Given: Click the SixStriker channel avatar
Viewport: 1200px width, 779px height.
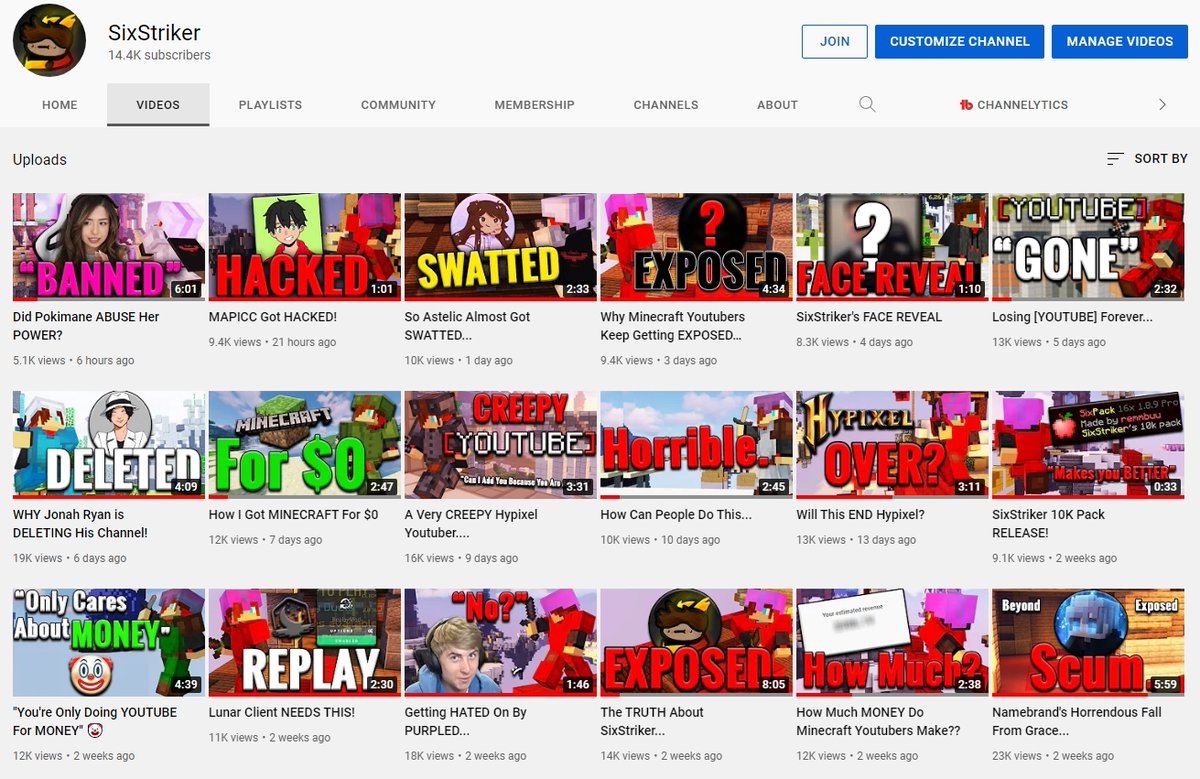Looking at the screenshot, I should [49, 40].
